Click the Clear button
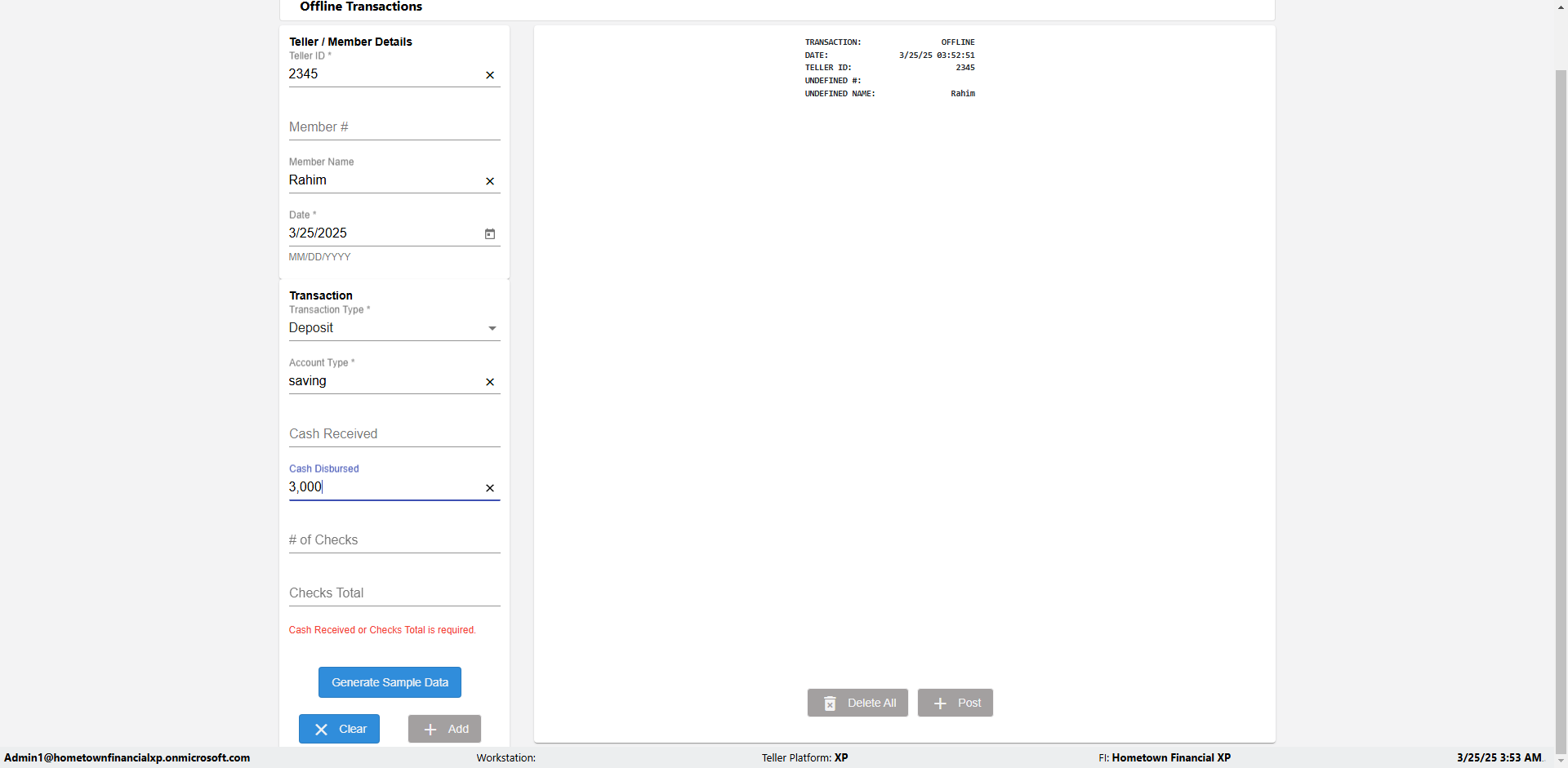 pos(339,729)
